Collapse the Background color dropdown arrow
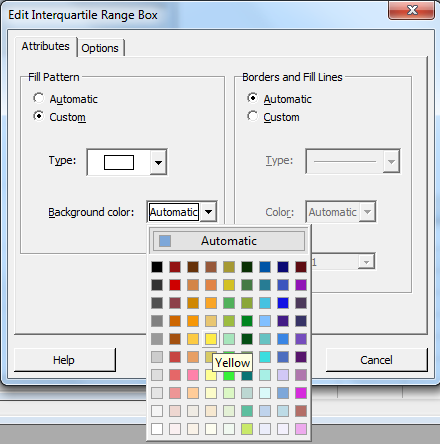440x444 pixels. point(208,212)
